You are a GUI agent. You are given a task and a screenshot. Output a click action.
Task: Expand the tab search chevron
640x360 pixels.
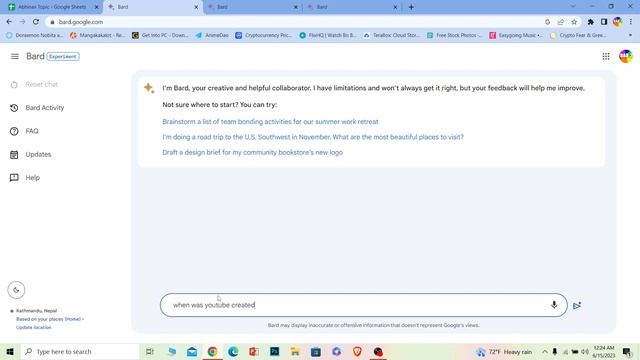click(573, 7)
